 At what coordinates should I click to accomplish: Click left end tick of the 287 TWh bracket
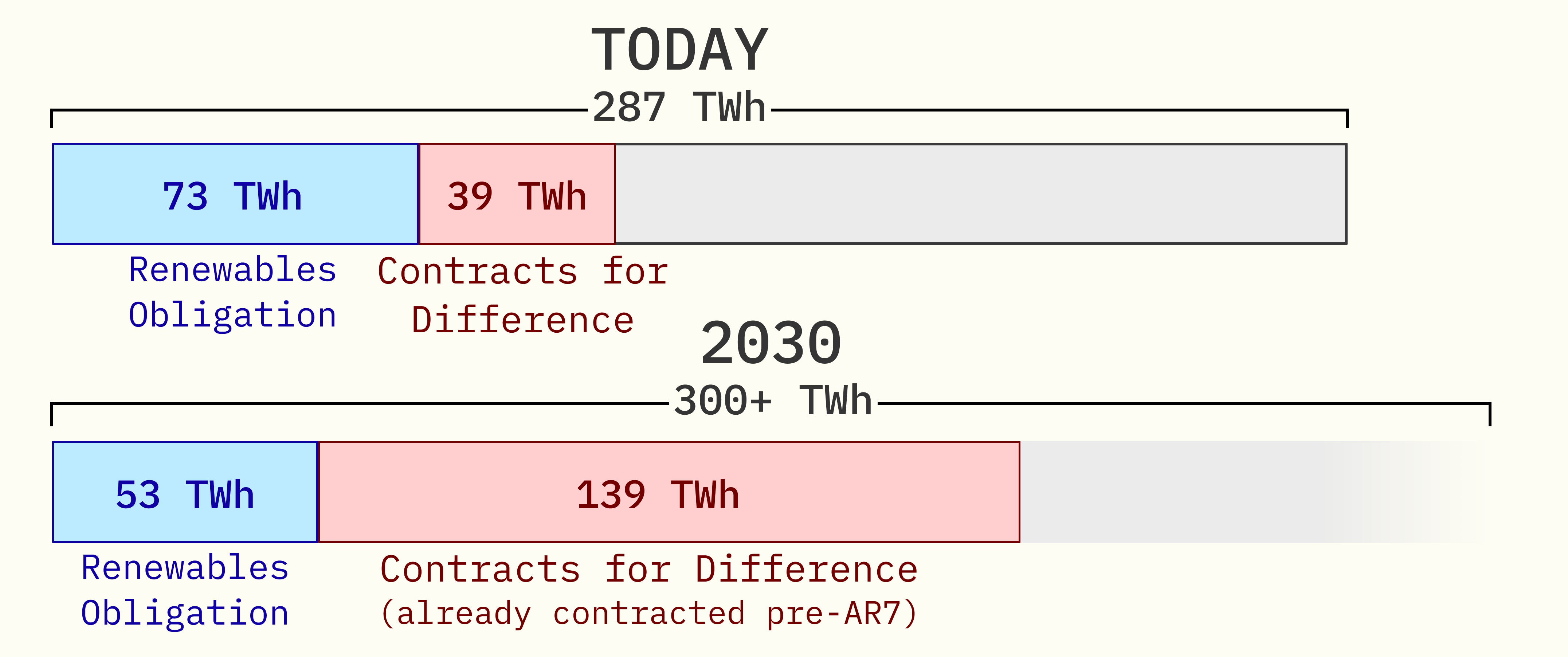(52, 118)
